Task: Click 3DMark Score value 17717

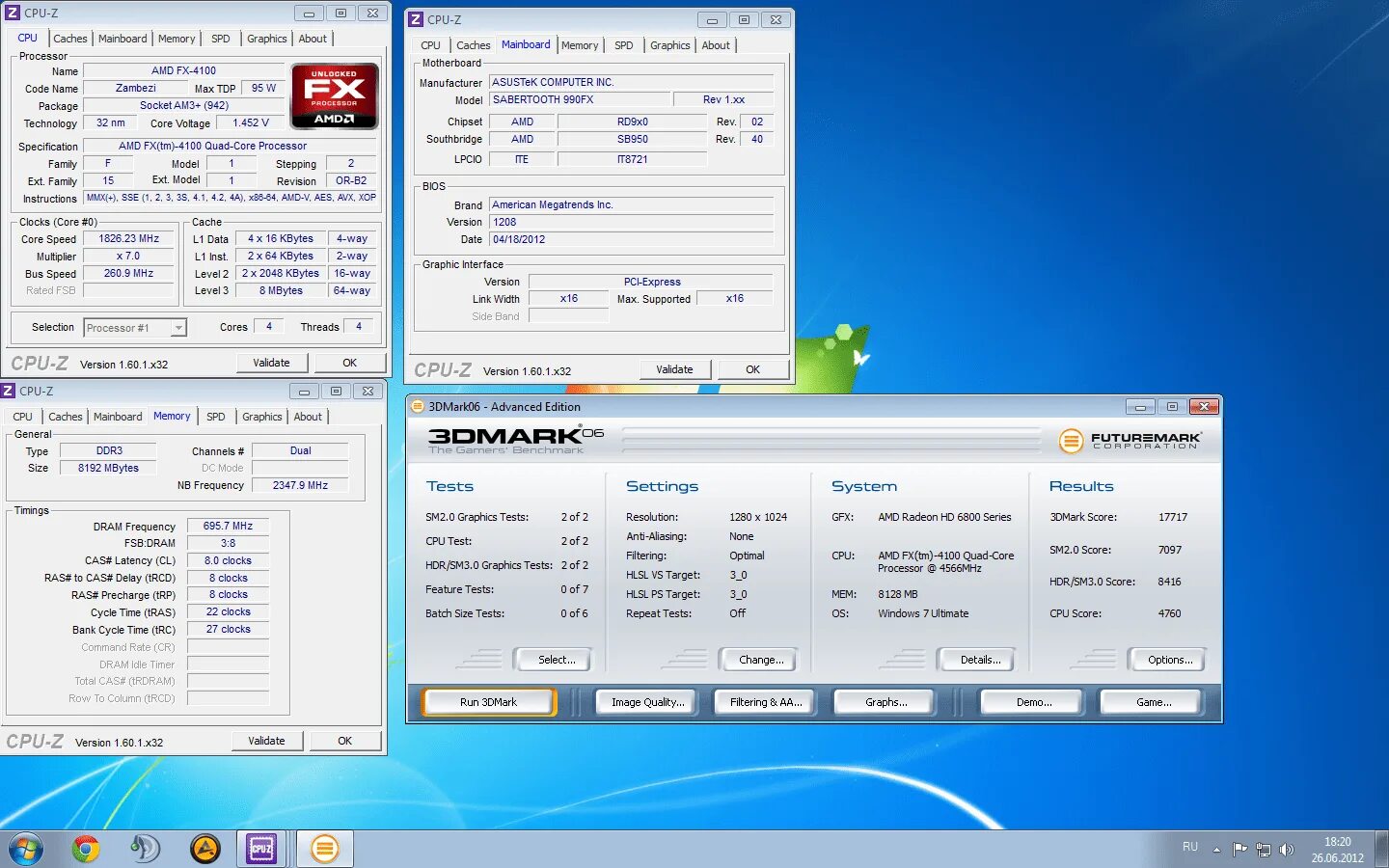Action: [x=1172, y=517]
